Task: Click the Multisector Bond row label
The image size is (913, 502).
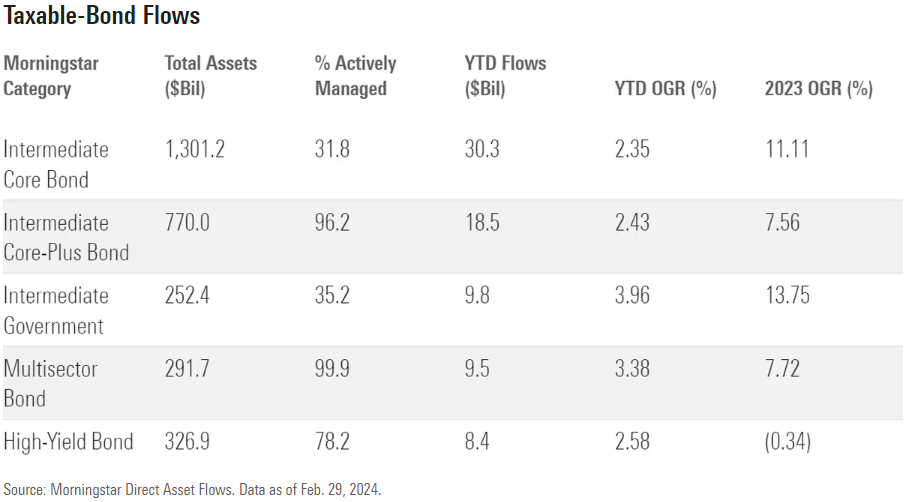Action: [51, 383]
